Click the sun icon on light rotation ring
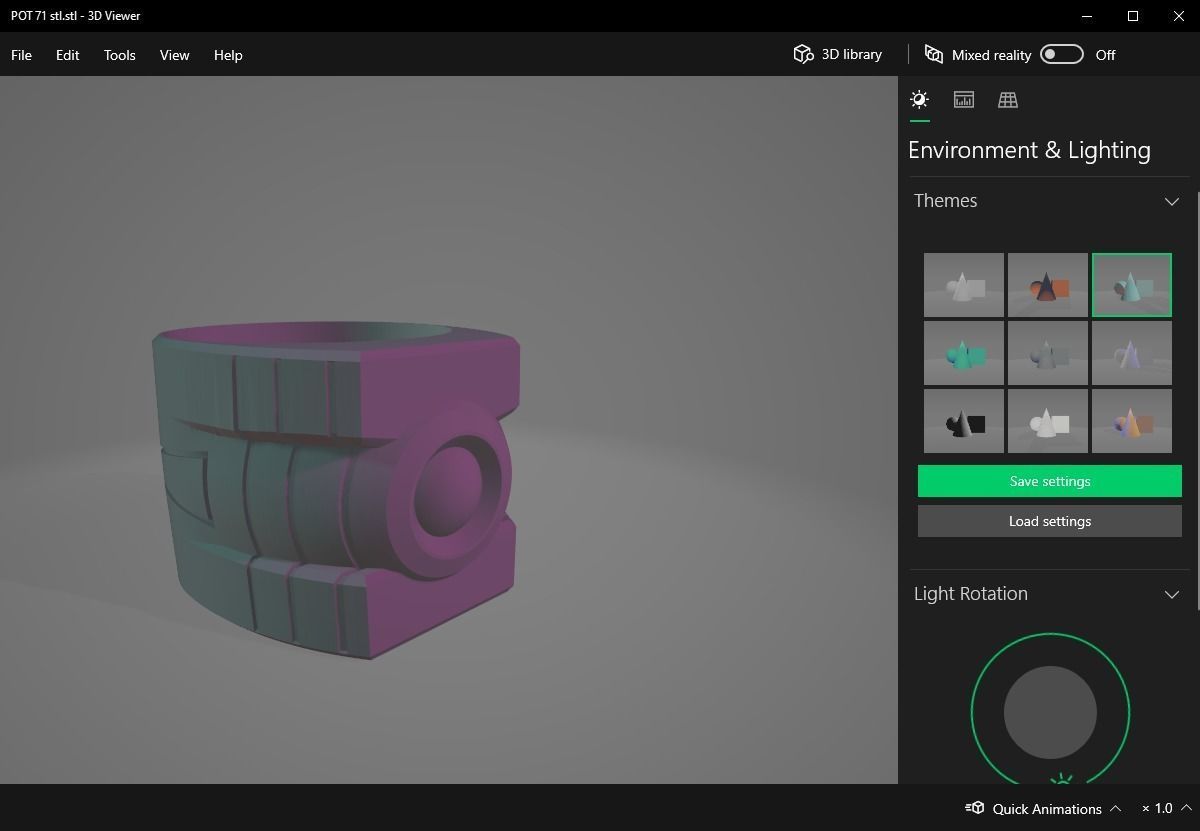 1061,779
